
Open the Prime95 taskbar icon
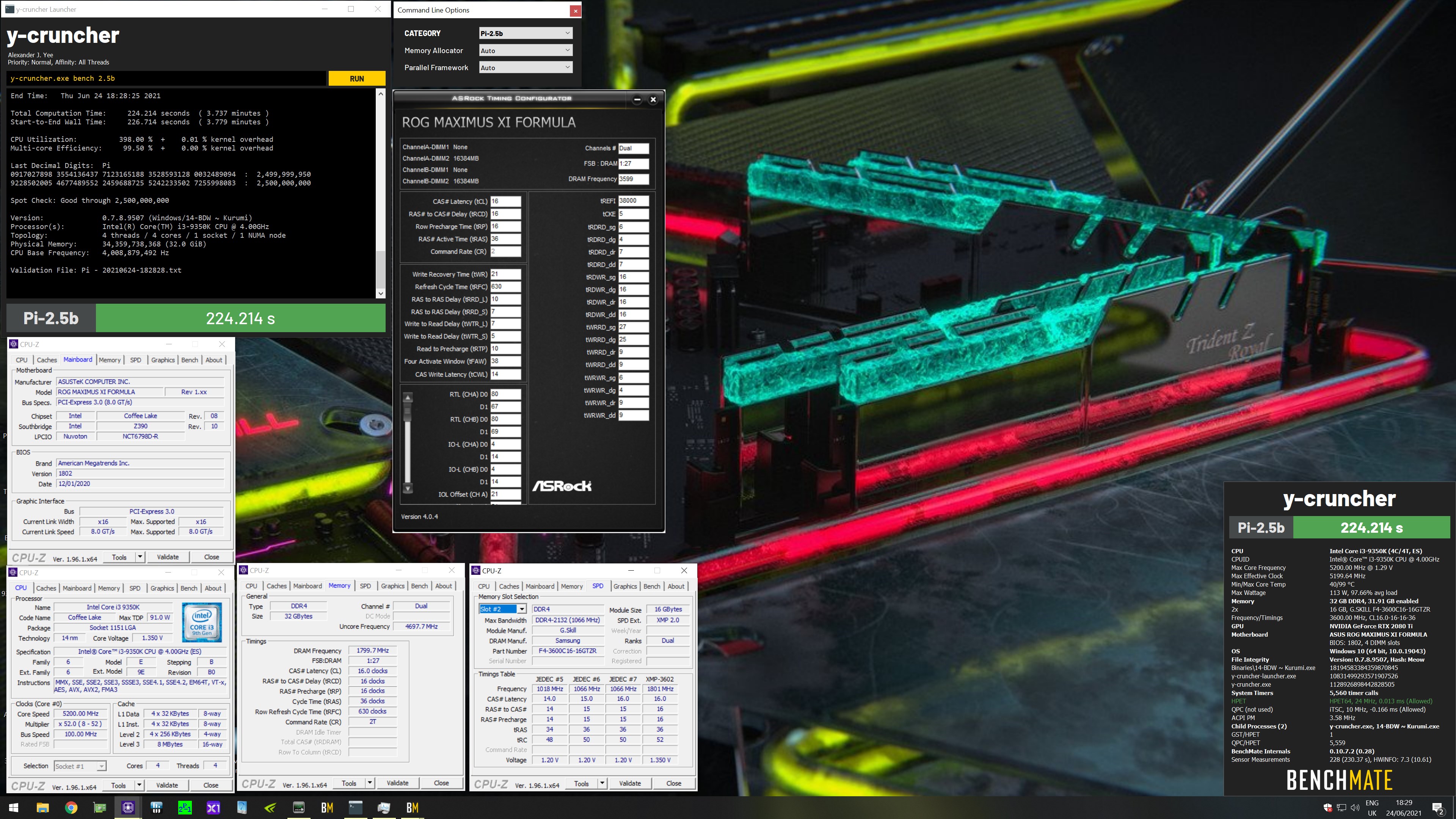click(185, 808)
